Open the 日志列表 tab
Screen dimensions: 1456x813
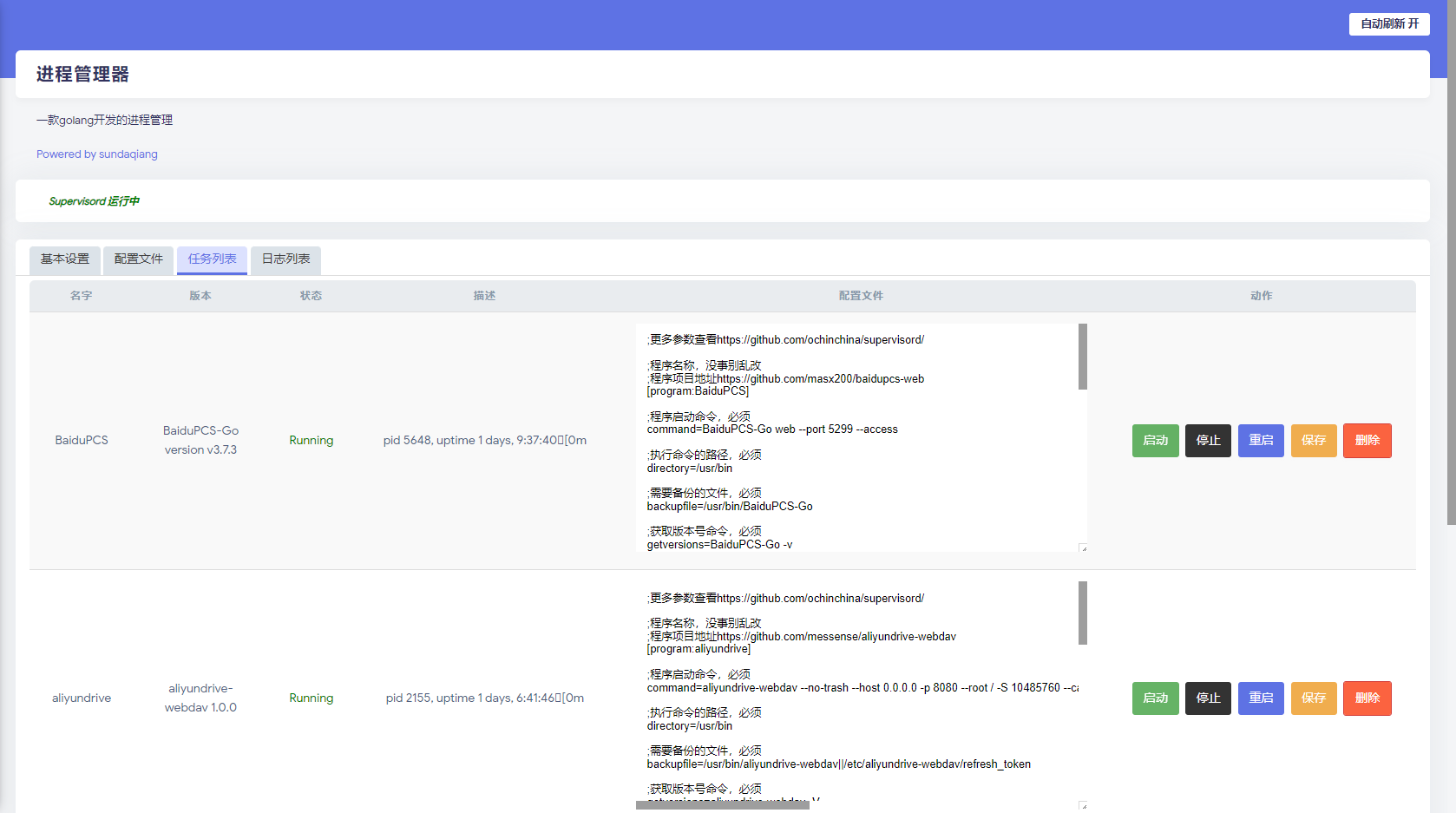click(x=286, y=259)
